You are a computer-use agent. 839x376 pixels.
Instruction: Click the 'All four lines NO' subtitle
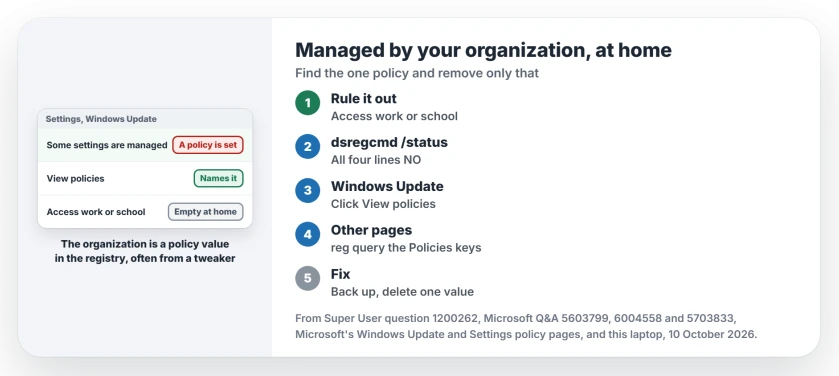(376, 160)
